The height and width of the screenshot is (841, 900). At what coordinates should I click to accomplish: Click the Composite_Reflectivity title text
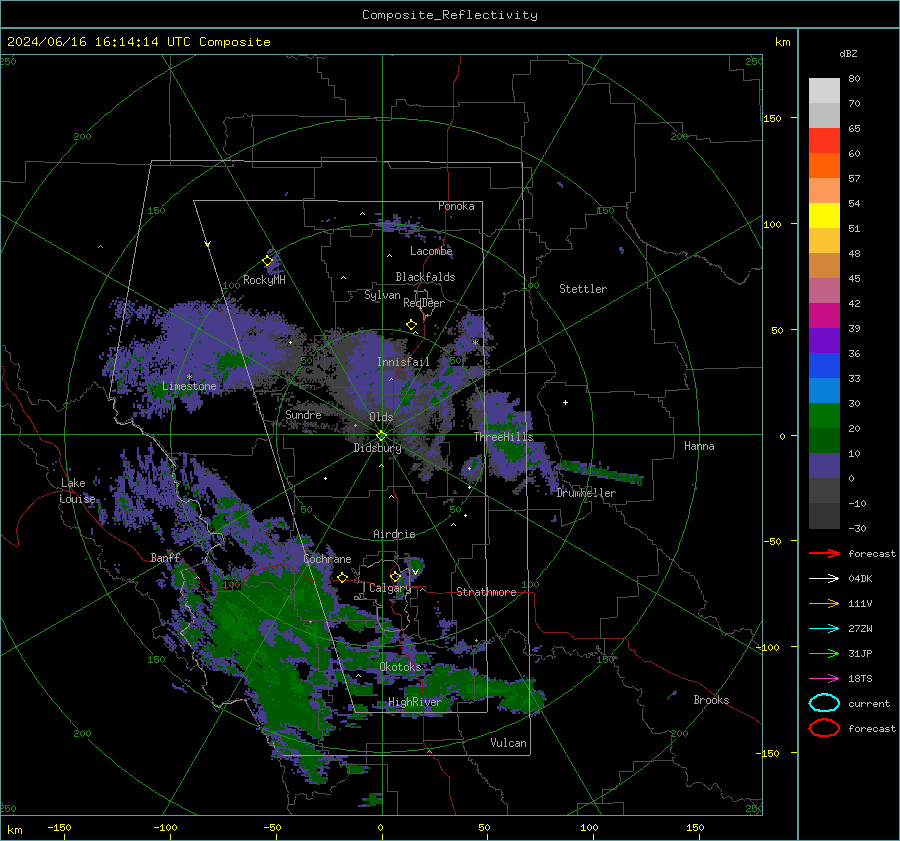449,15
